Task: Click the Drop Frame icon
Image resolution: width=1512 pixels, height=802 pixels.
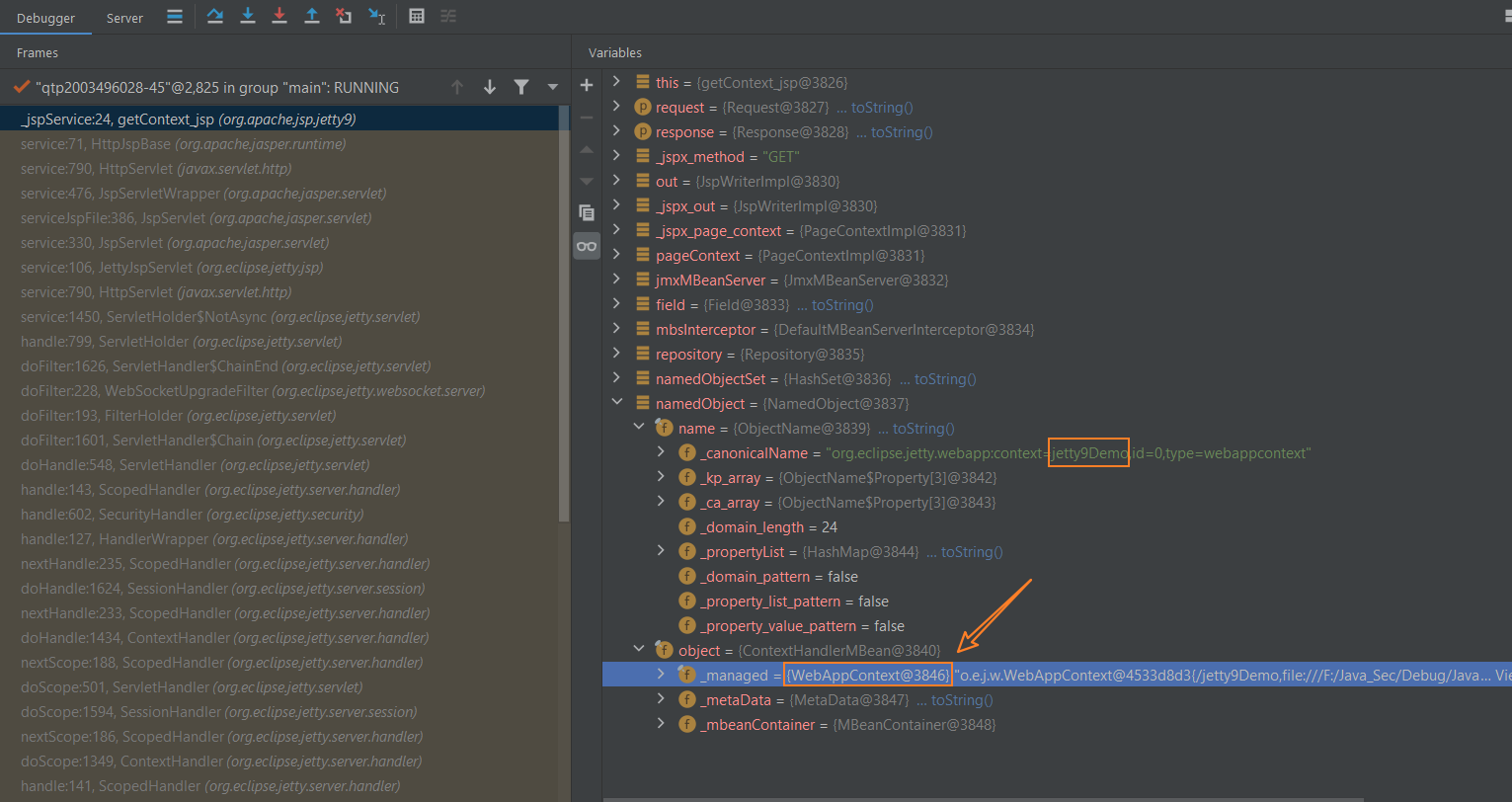Action: 343,16
